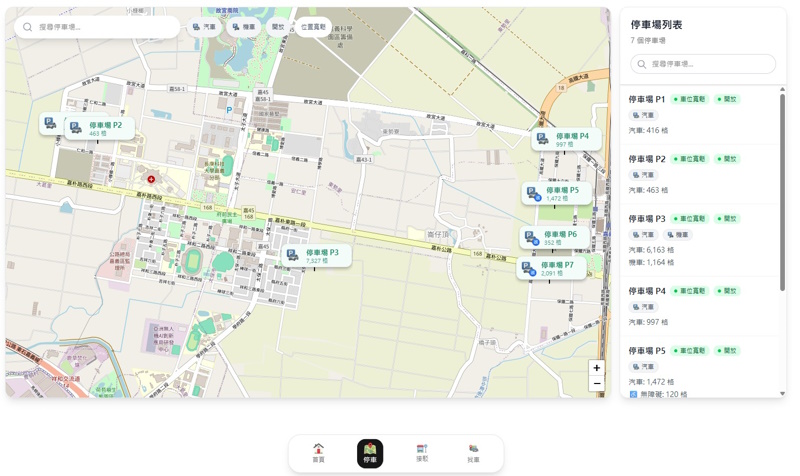This screenshot has height=476, width=800.
Task: Enable the 位置寬敞 filter chip
Action: point(313,27)
